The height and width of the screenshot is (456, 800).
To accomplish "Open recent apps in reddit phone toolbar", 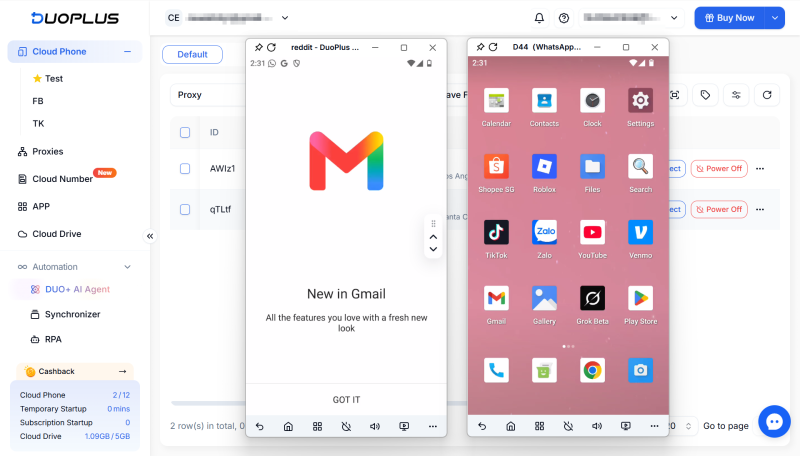I will (317, 426).
